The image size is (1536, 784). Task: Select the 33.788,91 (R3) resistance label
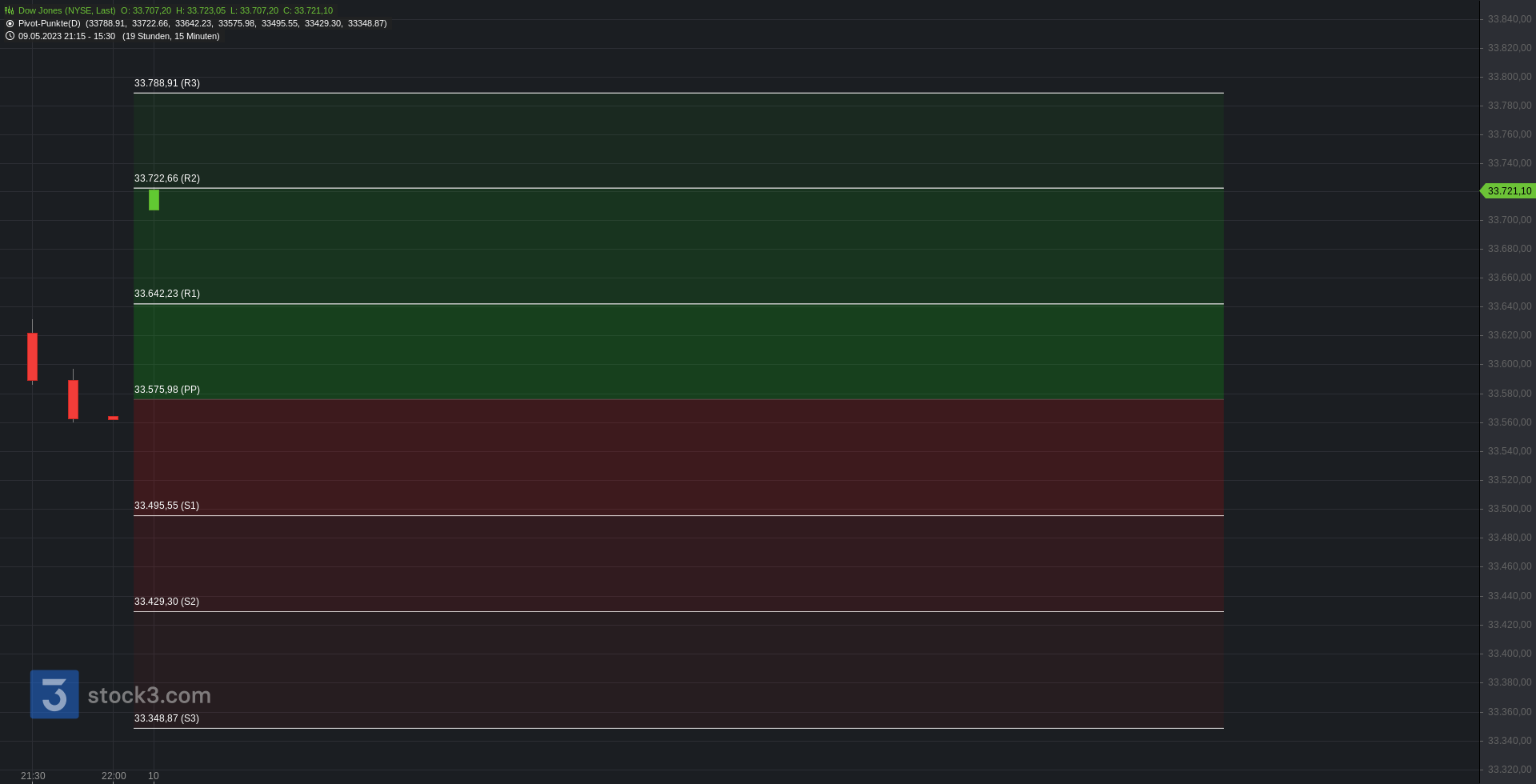(167, 83)
